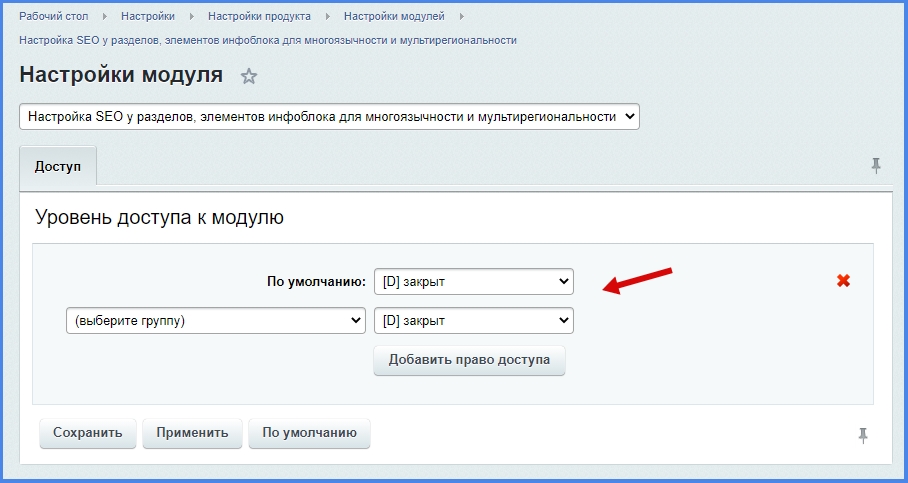Go to Рабочий стол breadcrumb link

(x=54, y=17)
